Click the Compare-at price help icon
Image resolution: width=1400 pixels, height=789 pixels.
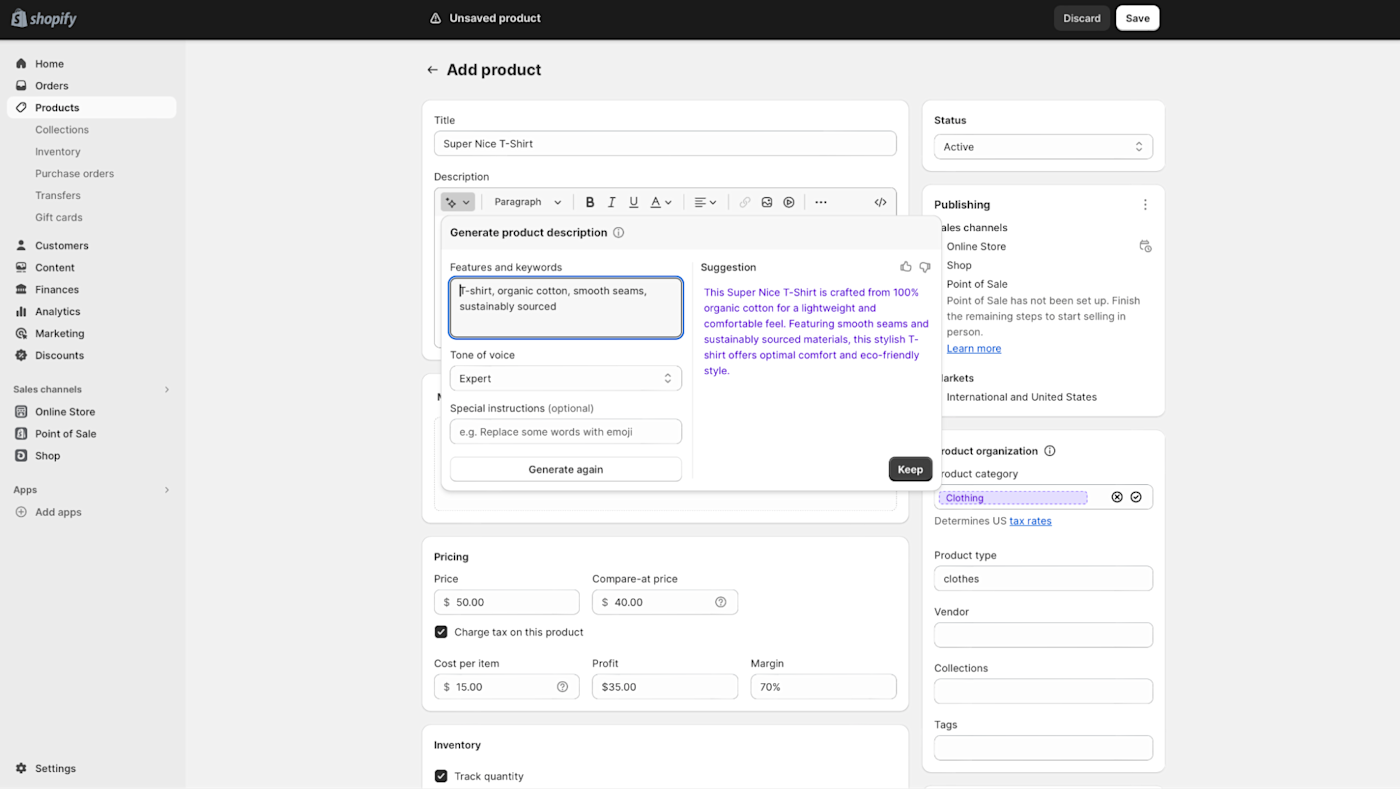point(721,602)
